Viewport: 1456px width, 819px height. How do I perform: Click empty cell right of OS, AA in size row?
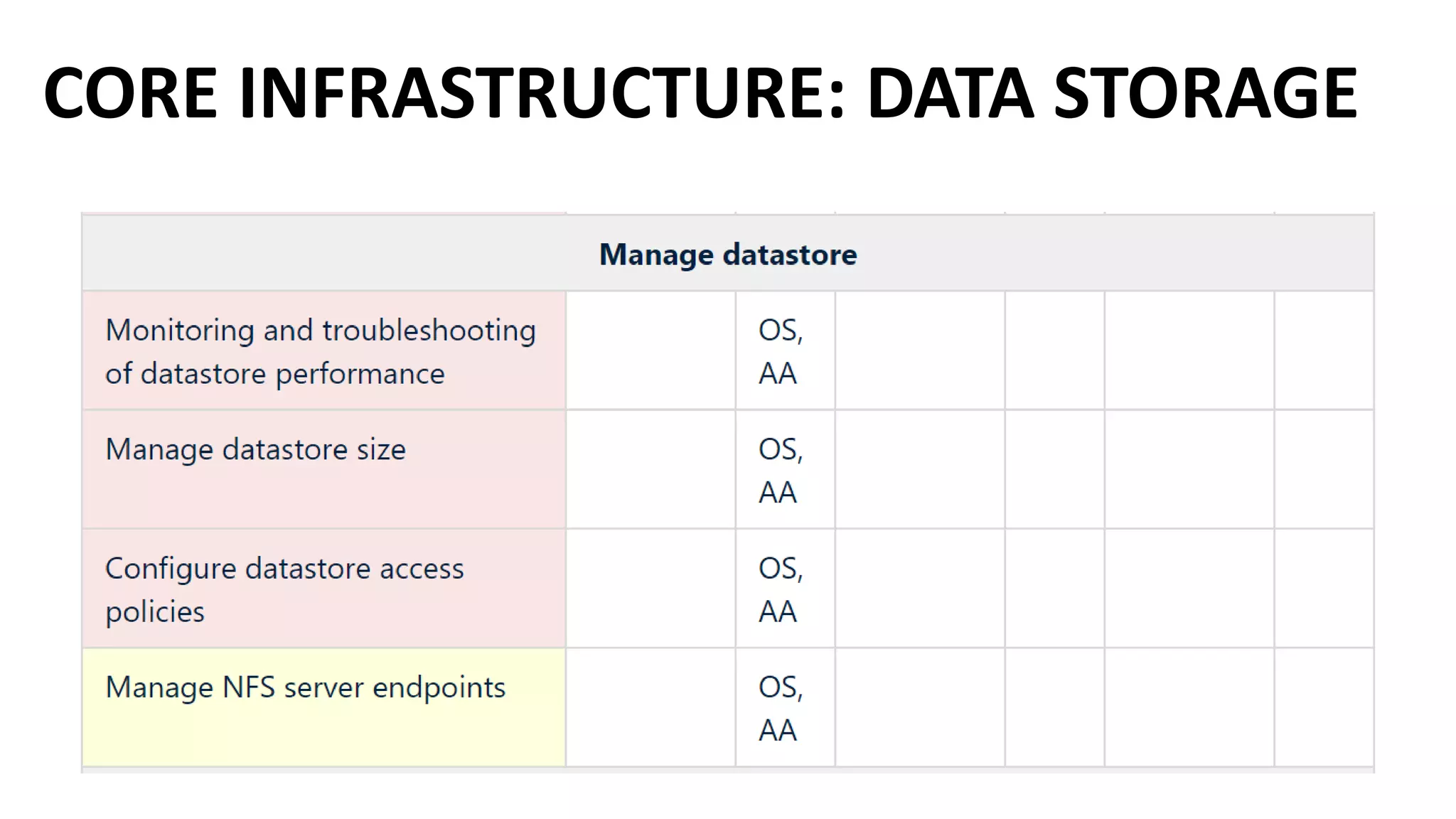pos(919,470)
